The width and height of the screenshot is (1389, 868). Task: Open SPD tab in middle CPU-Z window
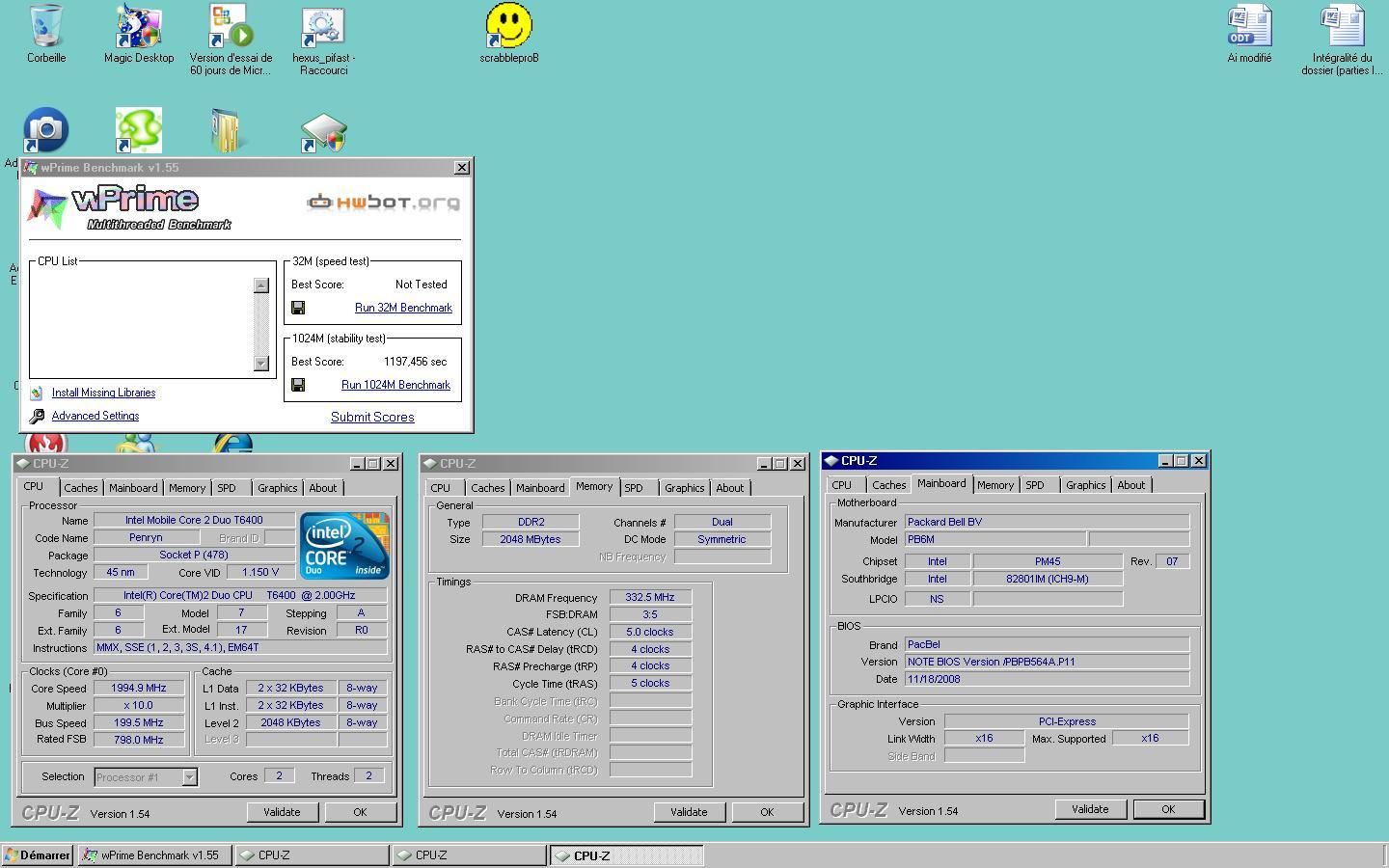coord(634,488)
